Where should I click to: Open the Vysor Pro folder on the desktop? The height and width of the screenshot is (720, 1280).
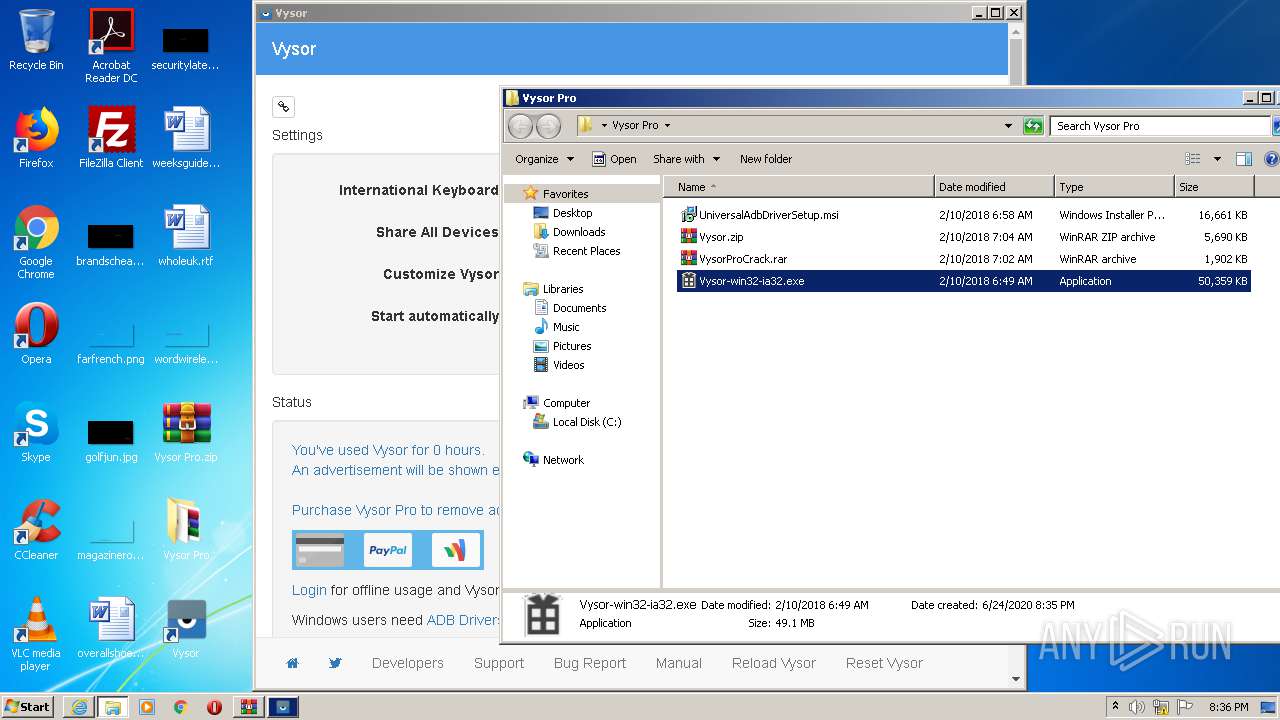186,530
